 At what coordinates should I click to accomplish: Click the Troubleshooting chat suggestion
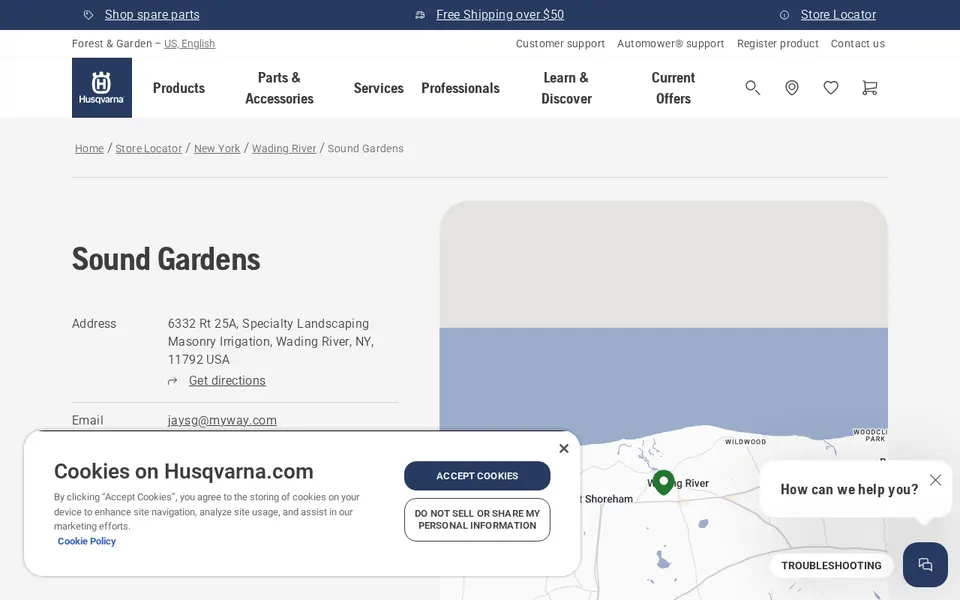click(x=831, y=566)
